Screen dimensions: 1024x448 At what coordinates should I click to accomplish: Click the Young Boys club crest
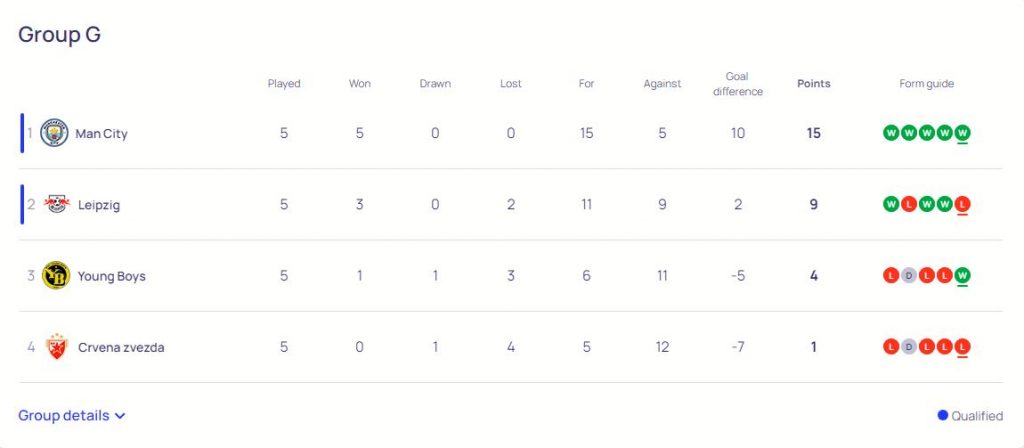[56, 275]
